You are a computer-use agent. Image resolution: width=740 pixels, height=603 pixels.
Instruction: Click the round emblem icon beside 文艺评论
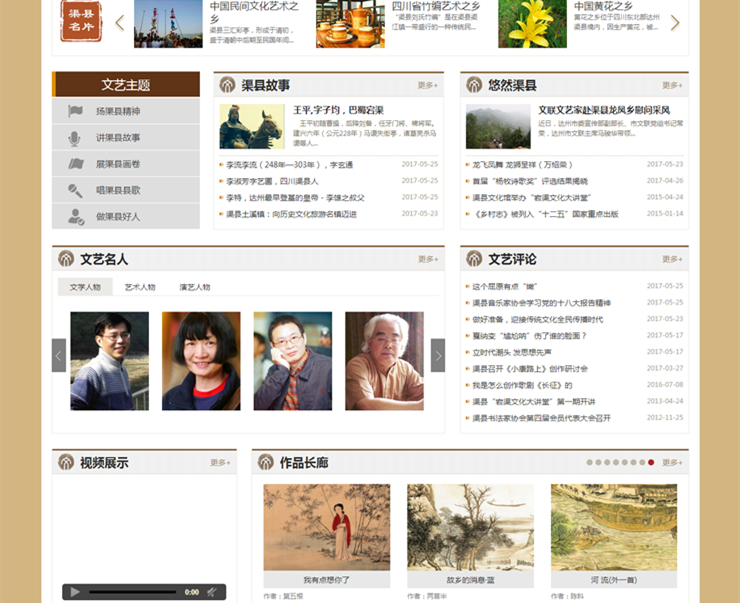[474, 259]
